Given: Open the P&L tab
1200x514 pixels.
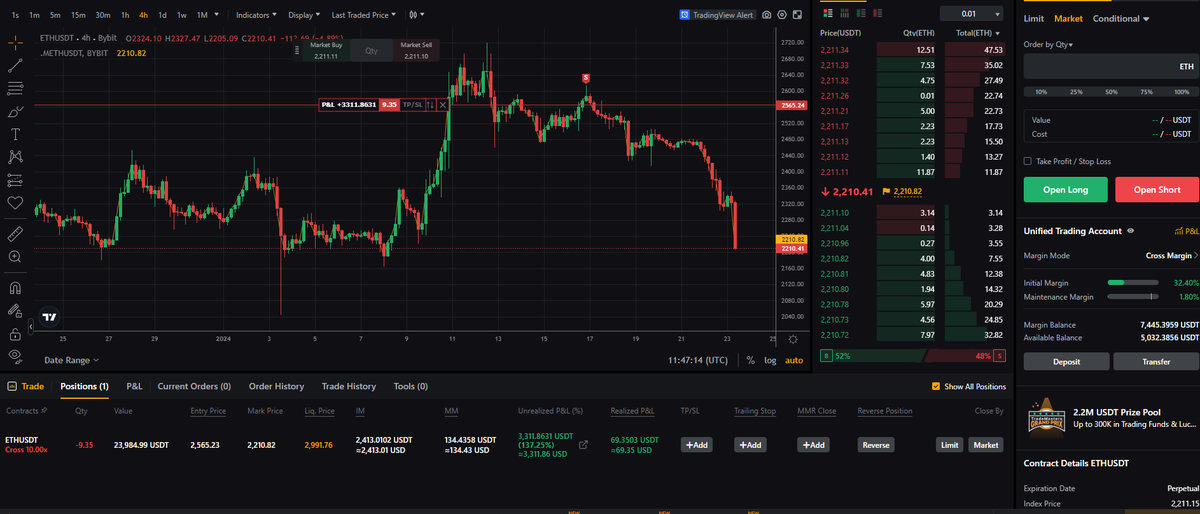Looking at the screenshot, I should [134, 386].
